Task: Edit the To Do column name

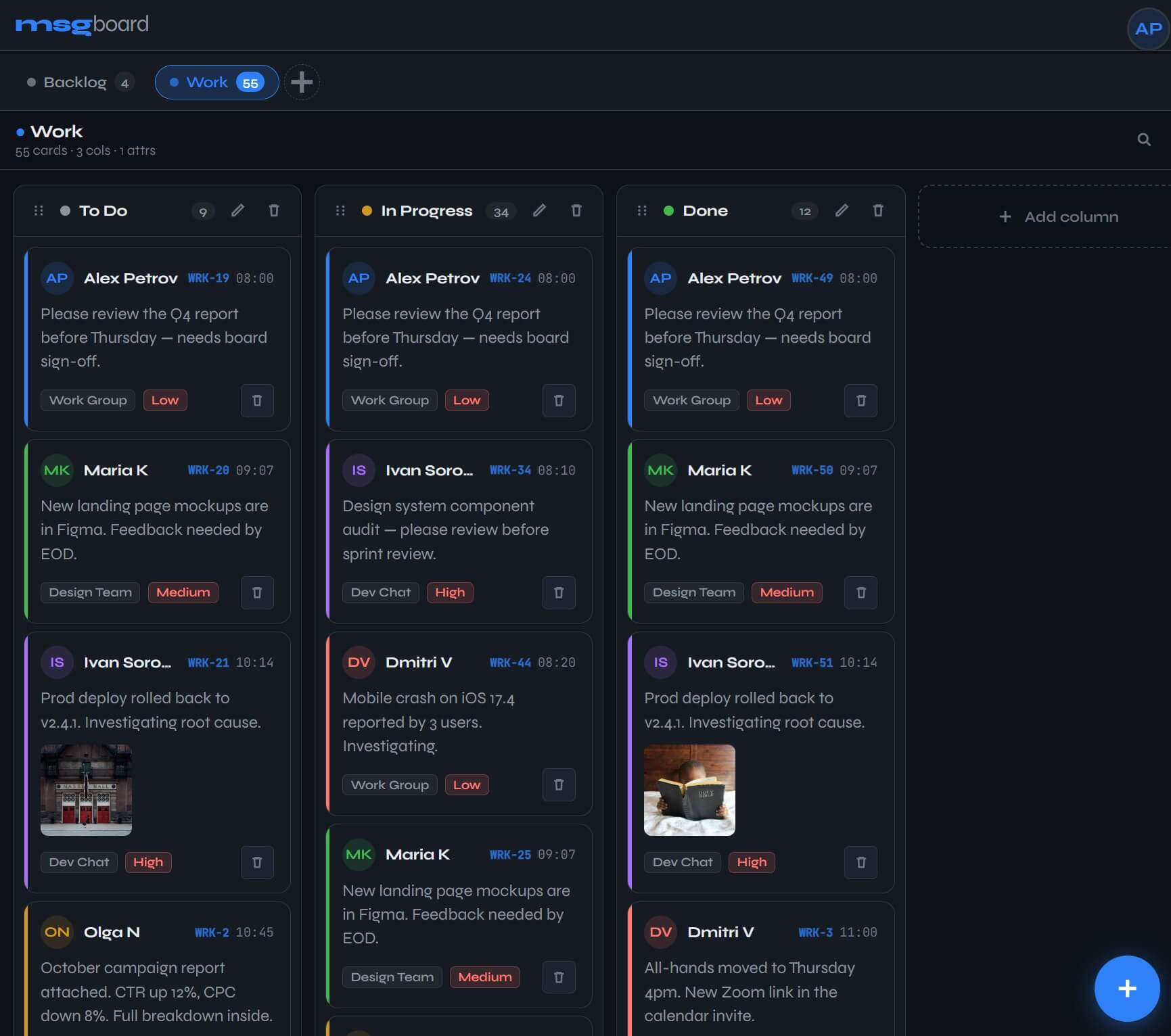Action: [x=237, y=210]
